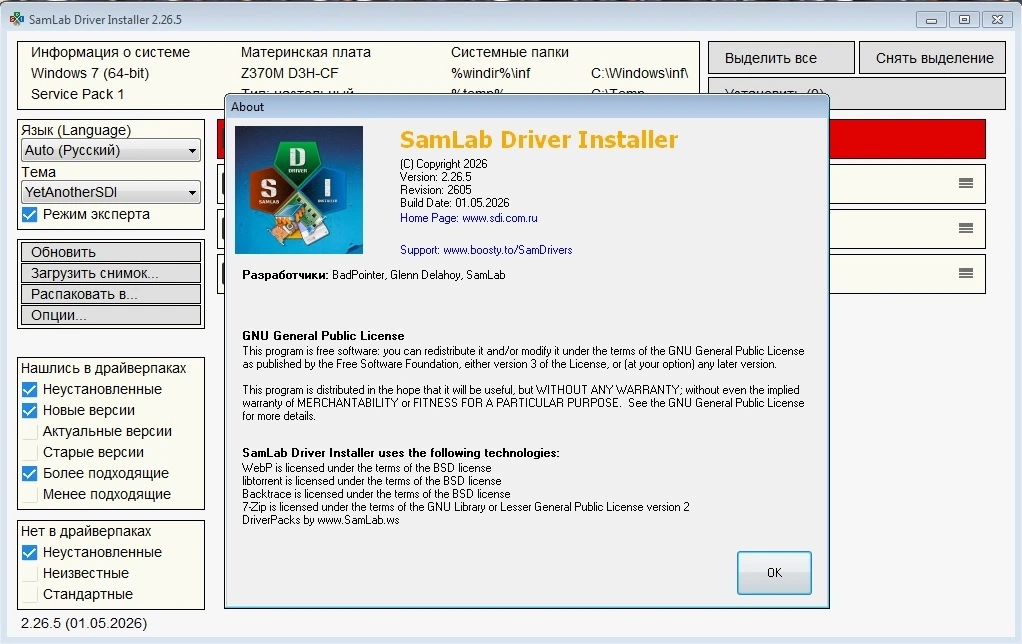Open the hamburger menu on the second driver row
The width and height of the screenshot is (1022, 644).
click(x=966, y=228)
